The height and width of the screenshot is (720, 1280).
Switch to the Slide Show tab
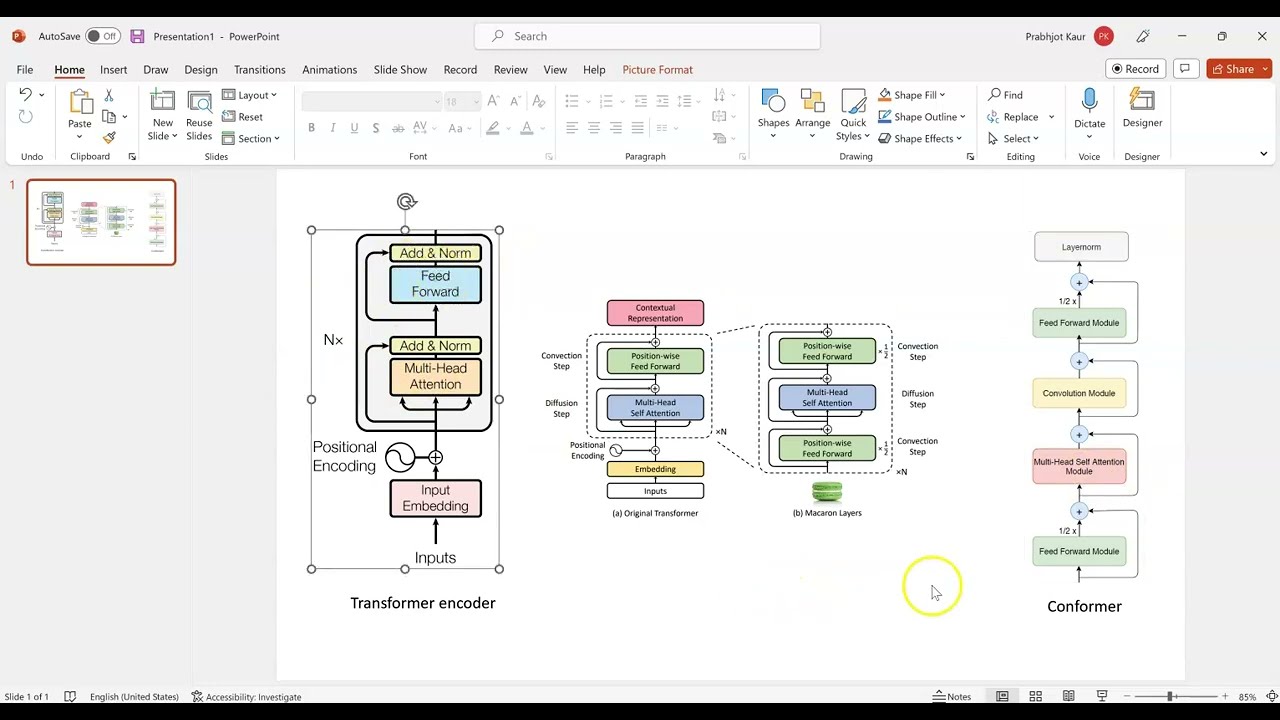coord(400,69)
